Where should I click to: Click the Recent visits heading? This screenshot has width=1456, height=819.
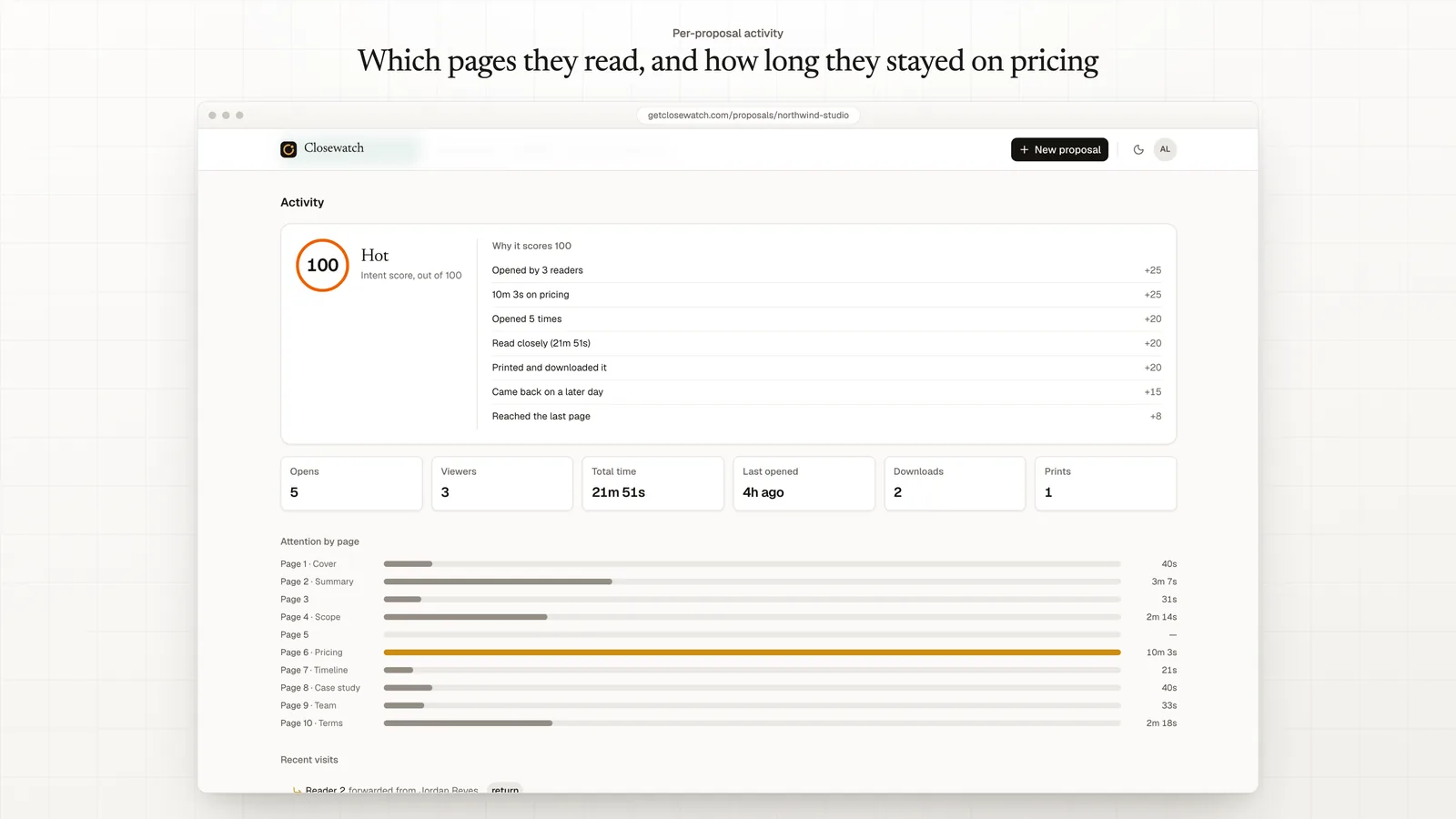coord(309,760)
